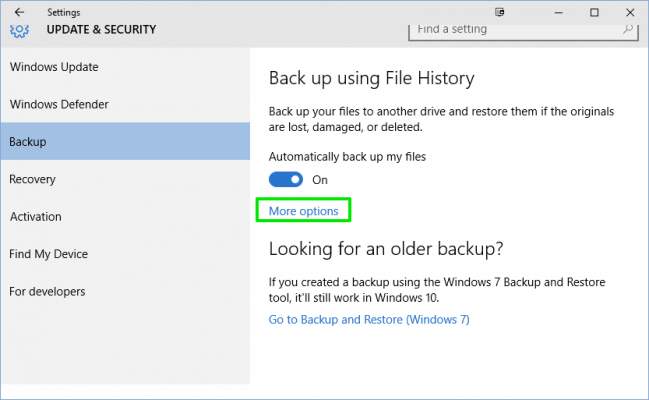Maximize the Settings window

tap(594, 12)
